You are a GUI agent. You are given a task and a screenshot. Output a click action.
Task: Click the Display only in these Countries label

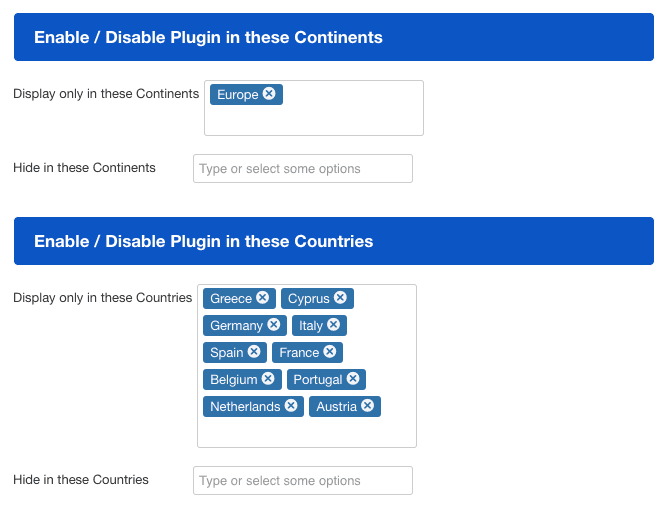click(102, 298)
